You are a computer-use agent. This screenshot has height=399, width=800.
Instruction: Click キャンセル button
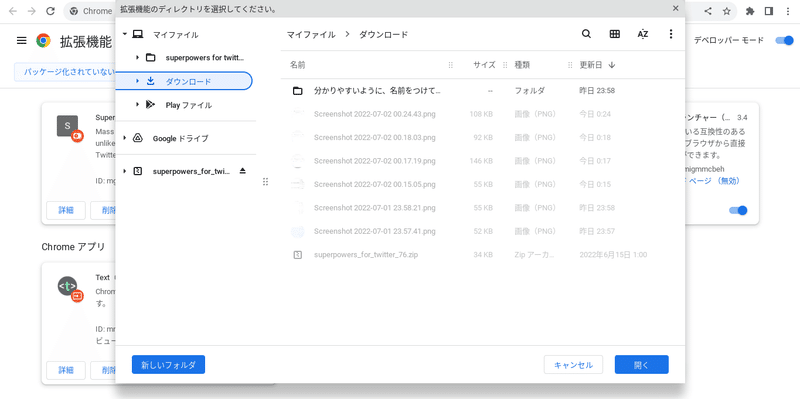[x=573, y=365]
